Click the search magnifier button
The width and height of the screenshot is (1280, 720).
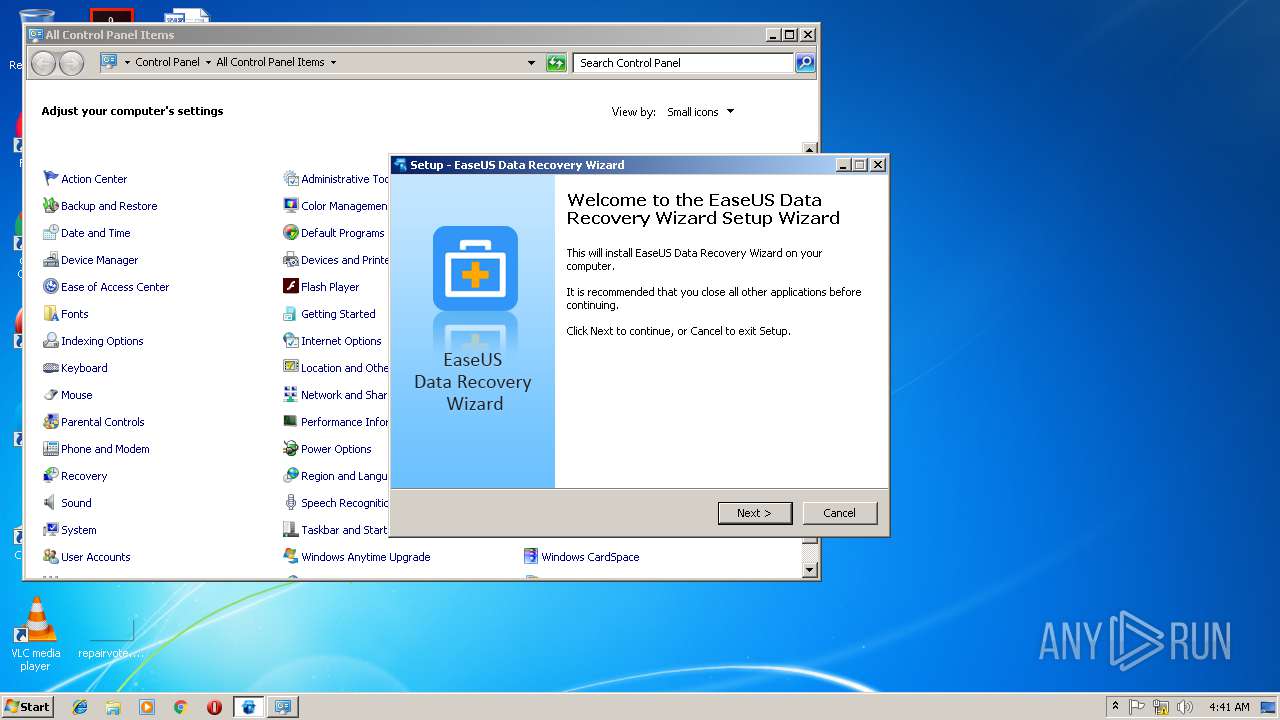(x=805, y=63)
